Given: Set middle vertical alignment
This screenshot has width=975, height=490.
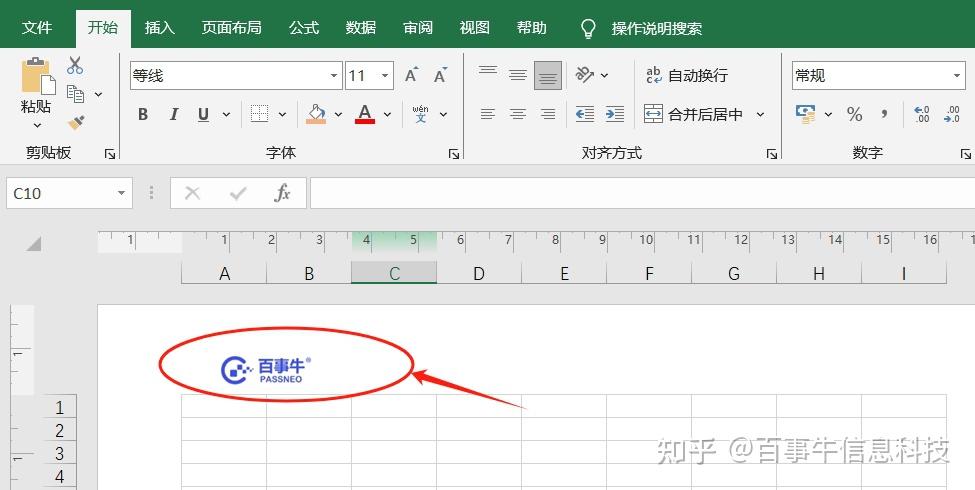Looking at the screenshot, I should coord(518,75).
